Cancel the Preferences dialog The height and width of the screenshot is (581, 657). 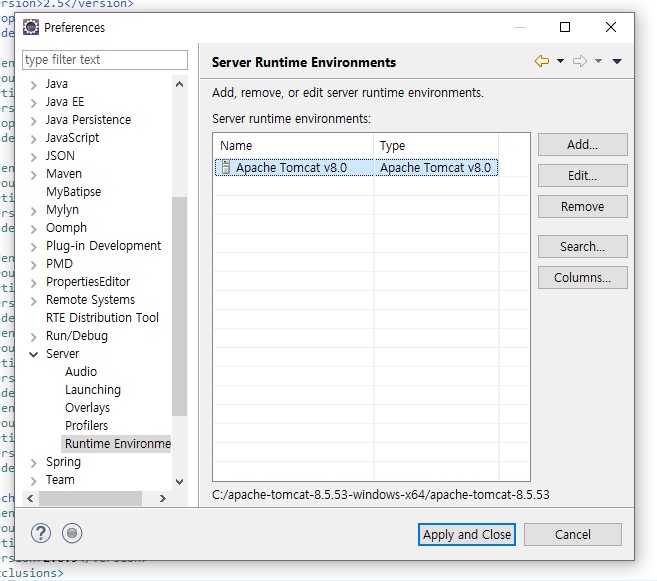click(x=572, y=535)
